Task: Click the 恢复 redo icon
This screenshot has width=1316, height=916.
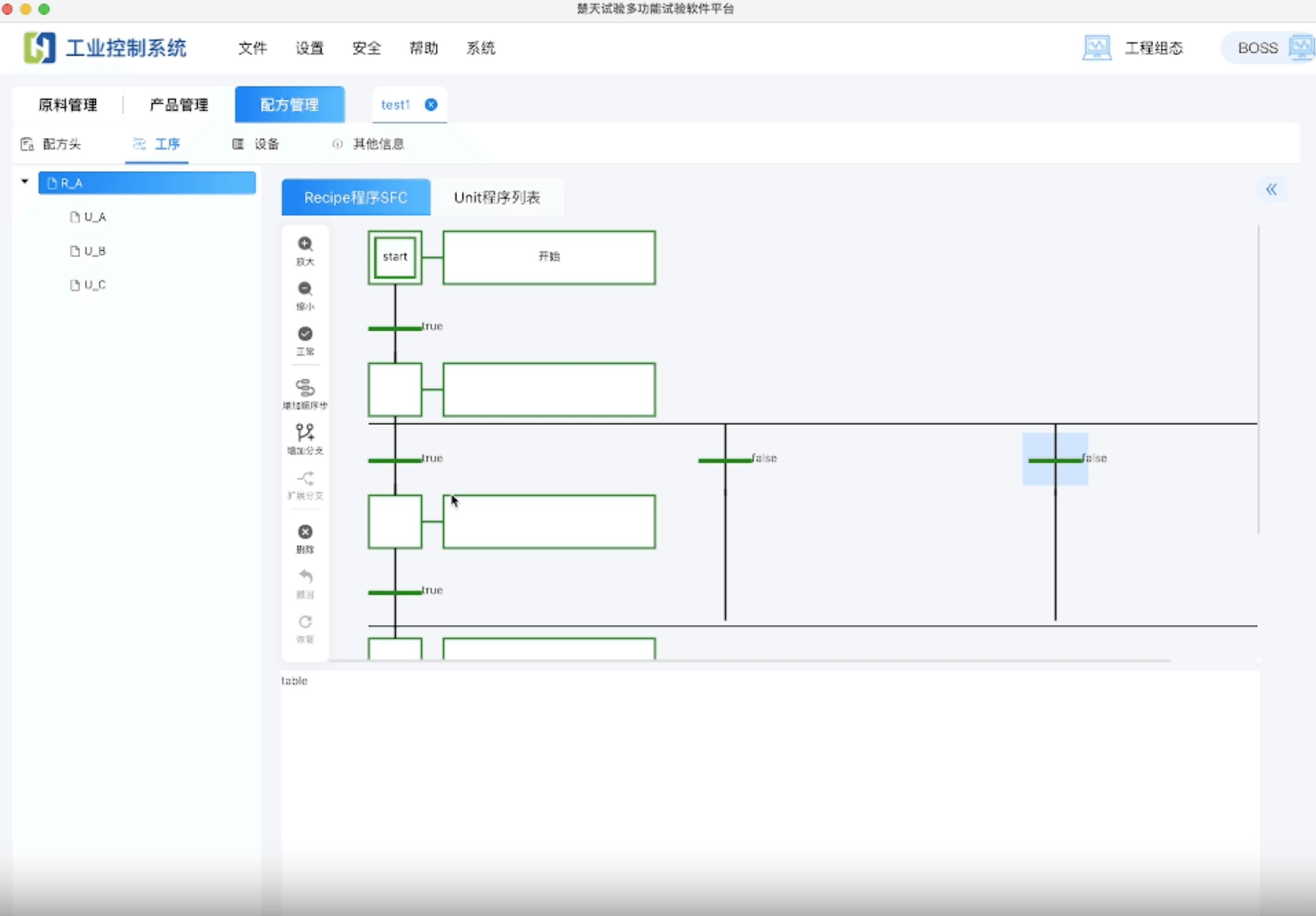Action: (x=305, y=621)
